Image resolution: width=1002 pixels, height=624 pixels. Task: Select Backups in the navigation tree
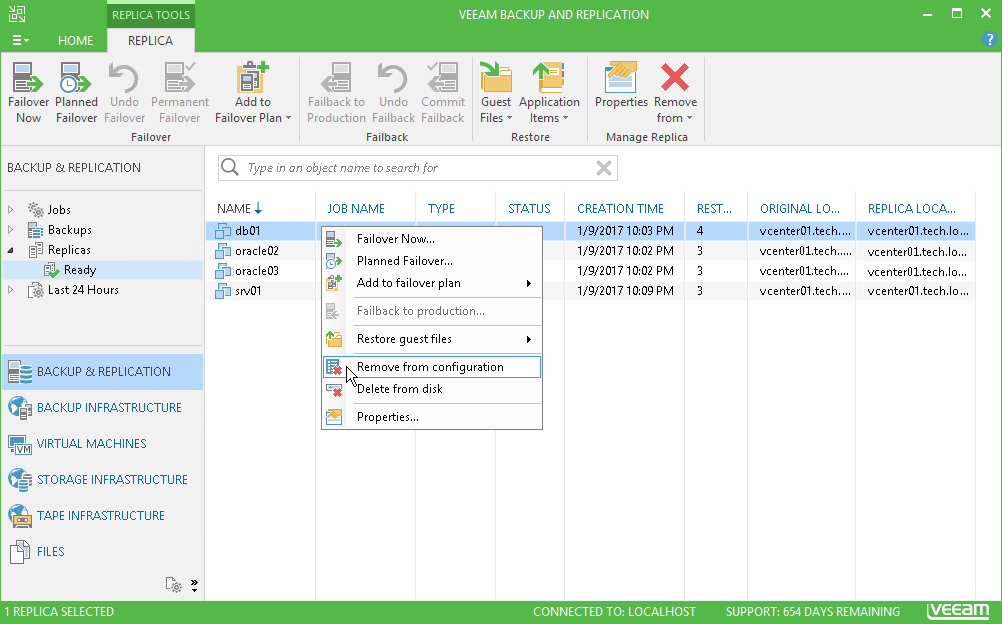tap(69, 230)
